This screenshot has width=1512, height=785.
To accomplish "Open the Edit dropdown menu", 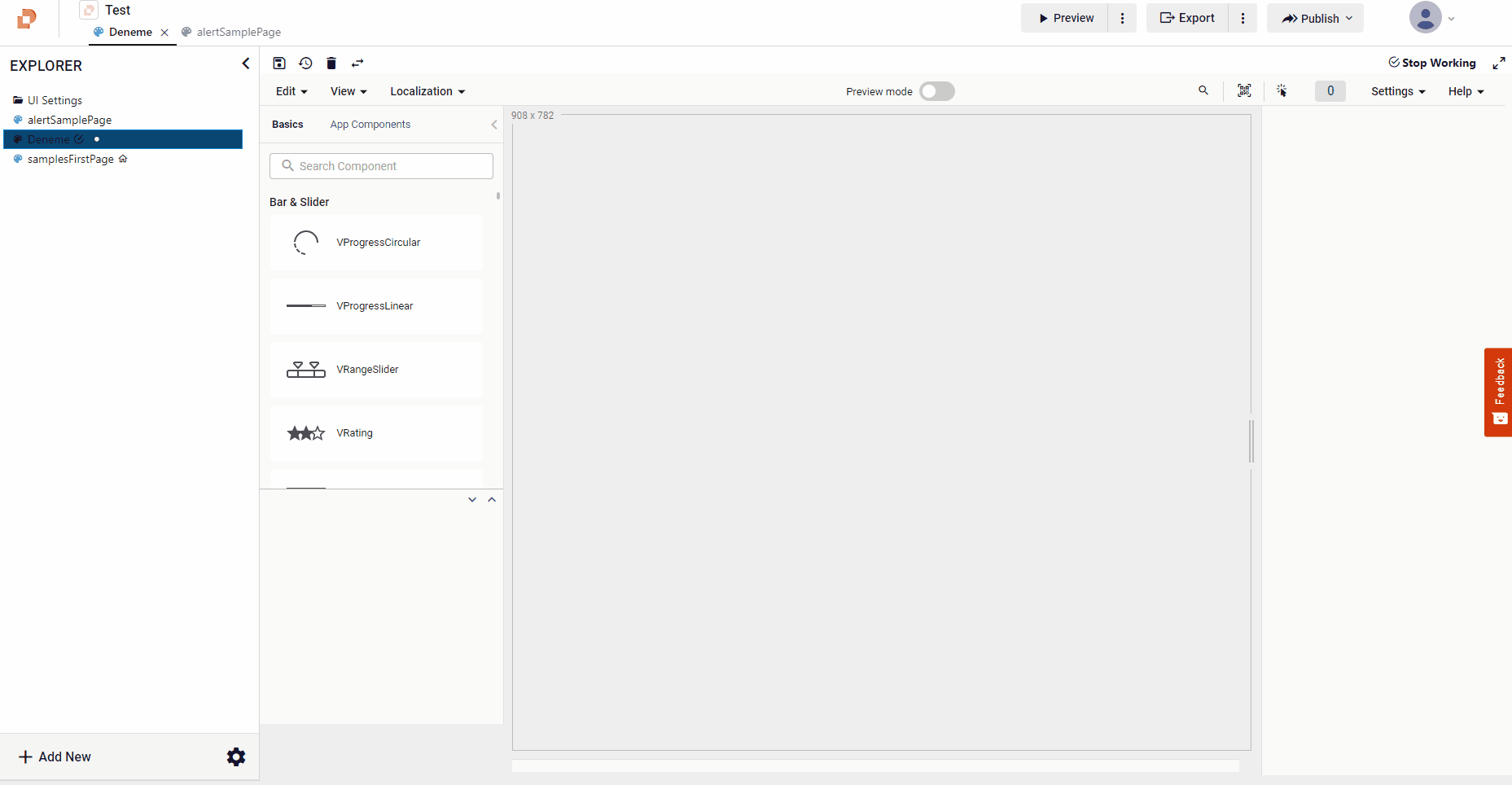I will (x=291, y=91).
